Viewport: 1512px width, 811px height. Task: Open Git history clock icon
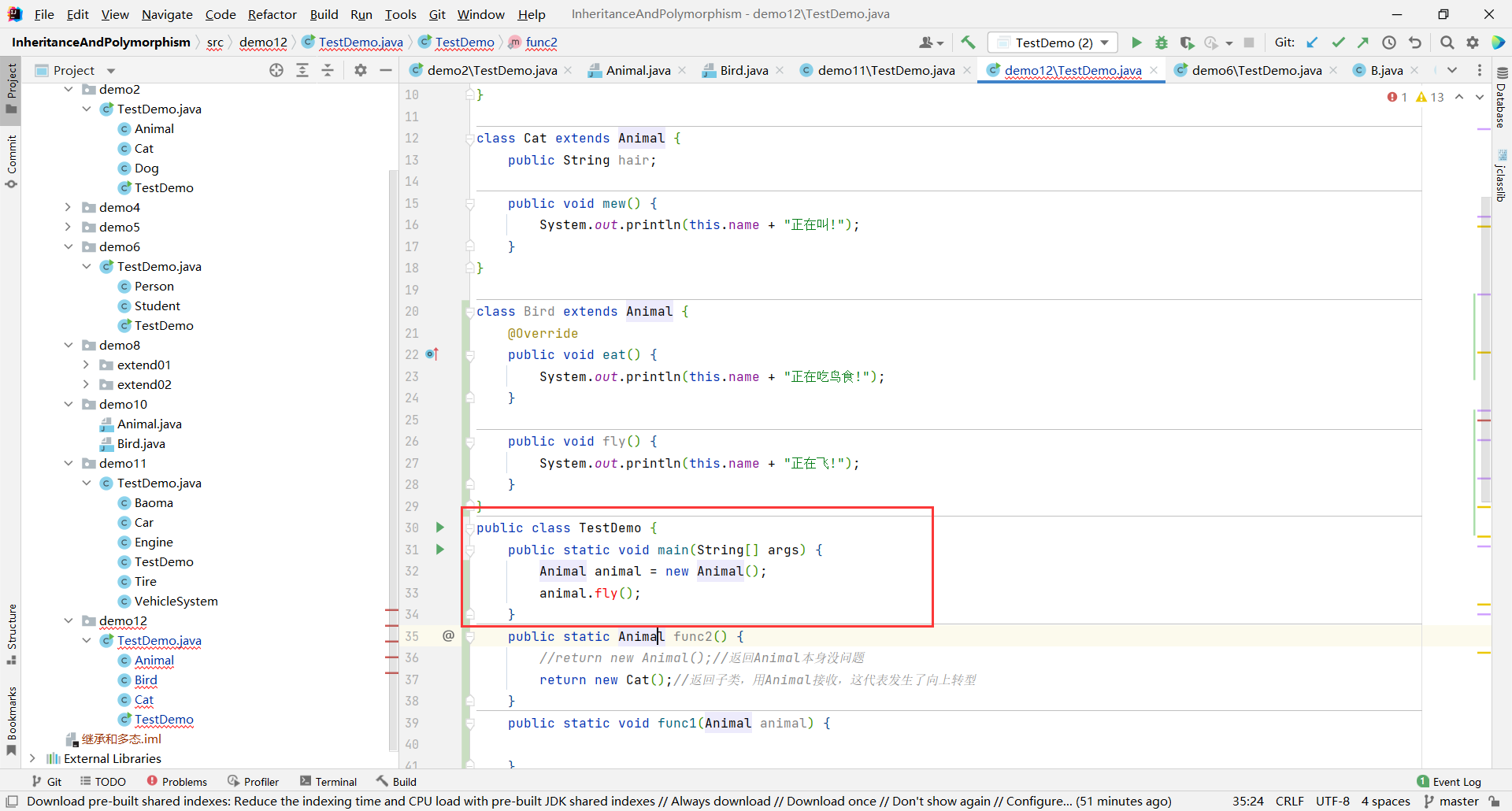[1389, 43]
